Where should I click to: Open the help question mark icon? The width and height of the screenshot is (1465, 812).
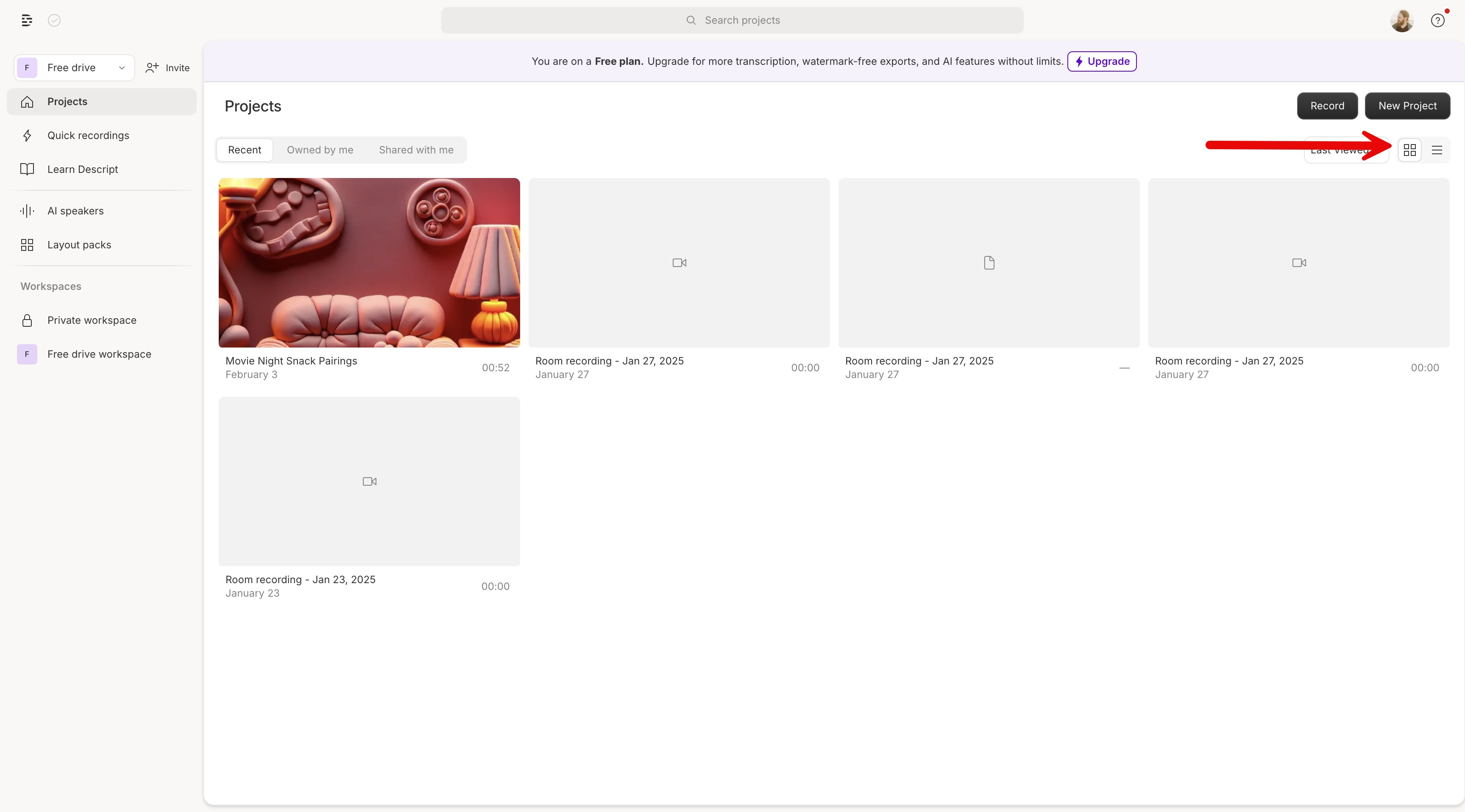[1438, 20]
